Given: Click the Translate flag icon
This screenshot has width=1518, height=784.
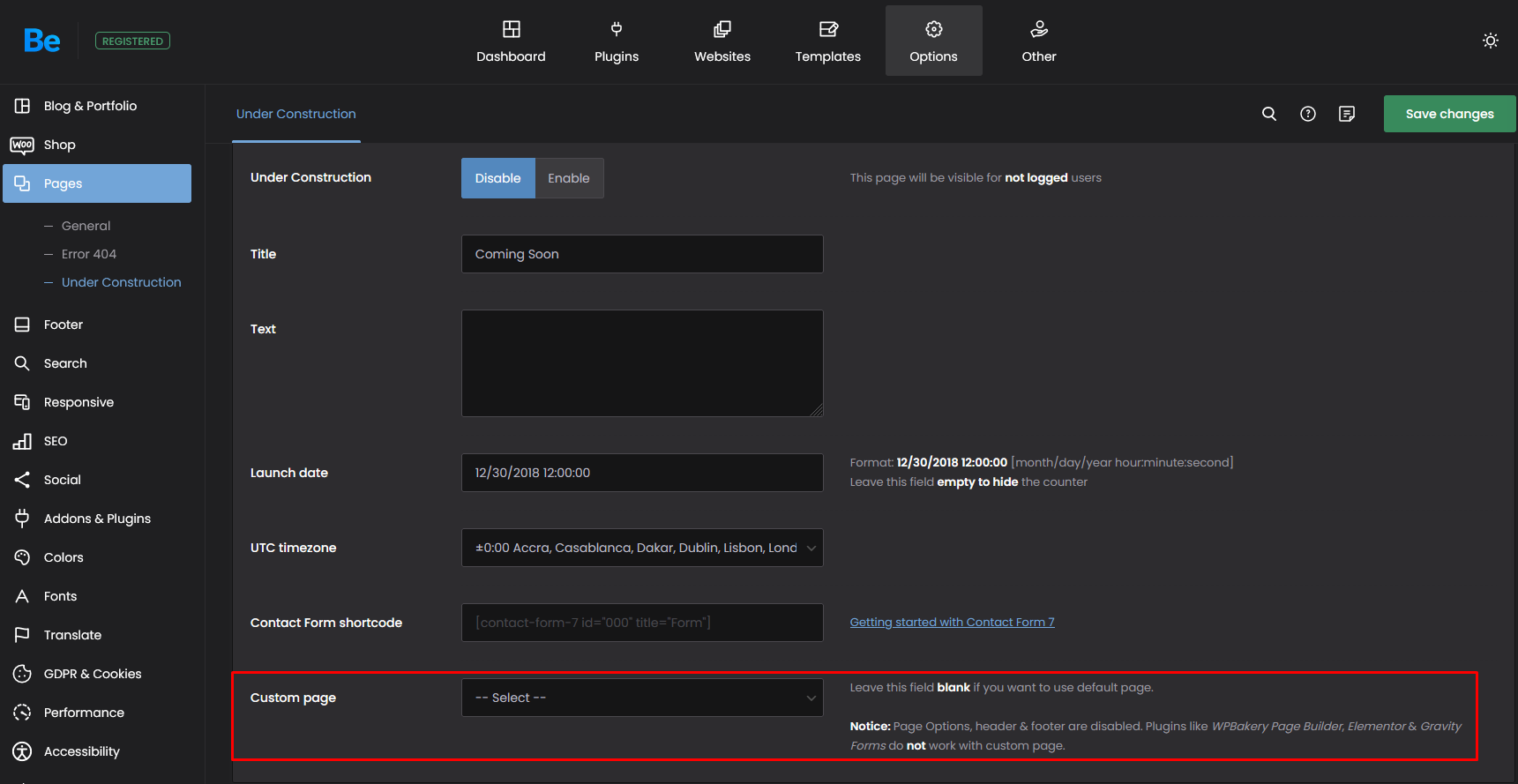Looking at the screenshot, I should 23,635.
